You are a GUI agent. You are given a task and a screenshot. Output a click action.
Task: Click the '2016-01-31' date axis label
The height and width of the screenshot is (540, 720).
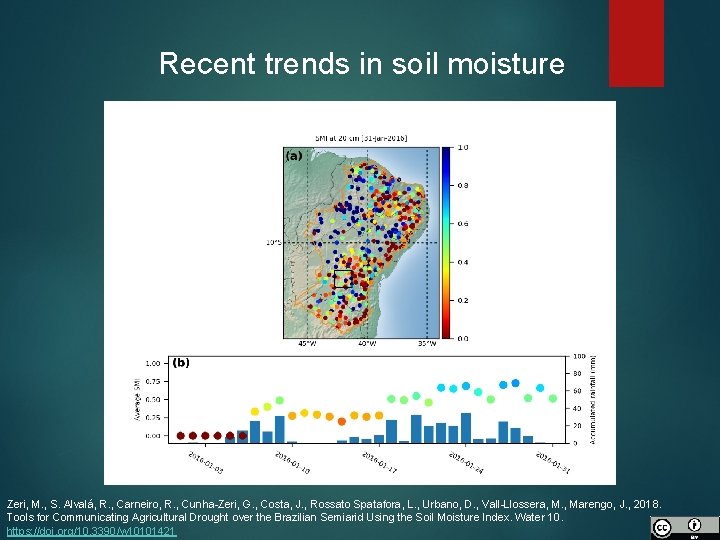click(x=552, y=462)
